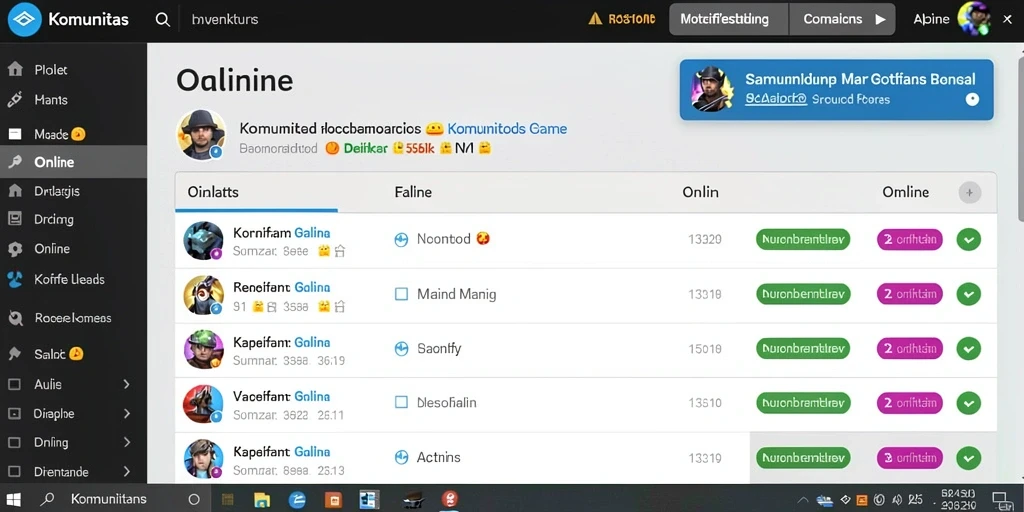The image size is (1024, 512).
Task: Tick the checkbox next to Maind Manig
Action: pos(402,294)
